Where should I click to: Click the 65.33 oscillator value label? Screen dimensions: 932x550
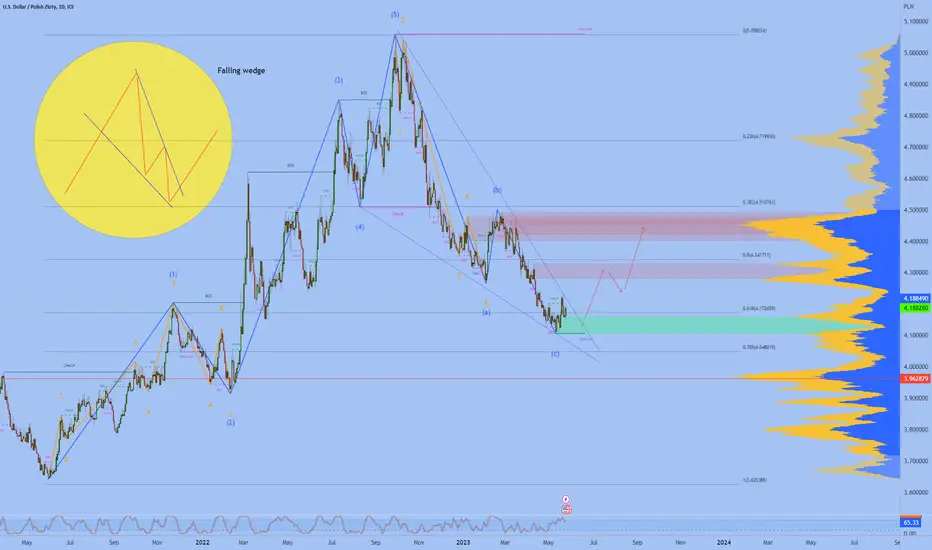click(911, 523)
